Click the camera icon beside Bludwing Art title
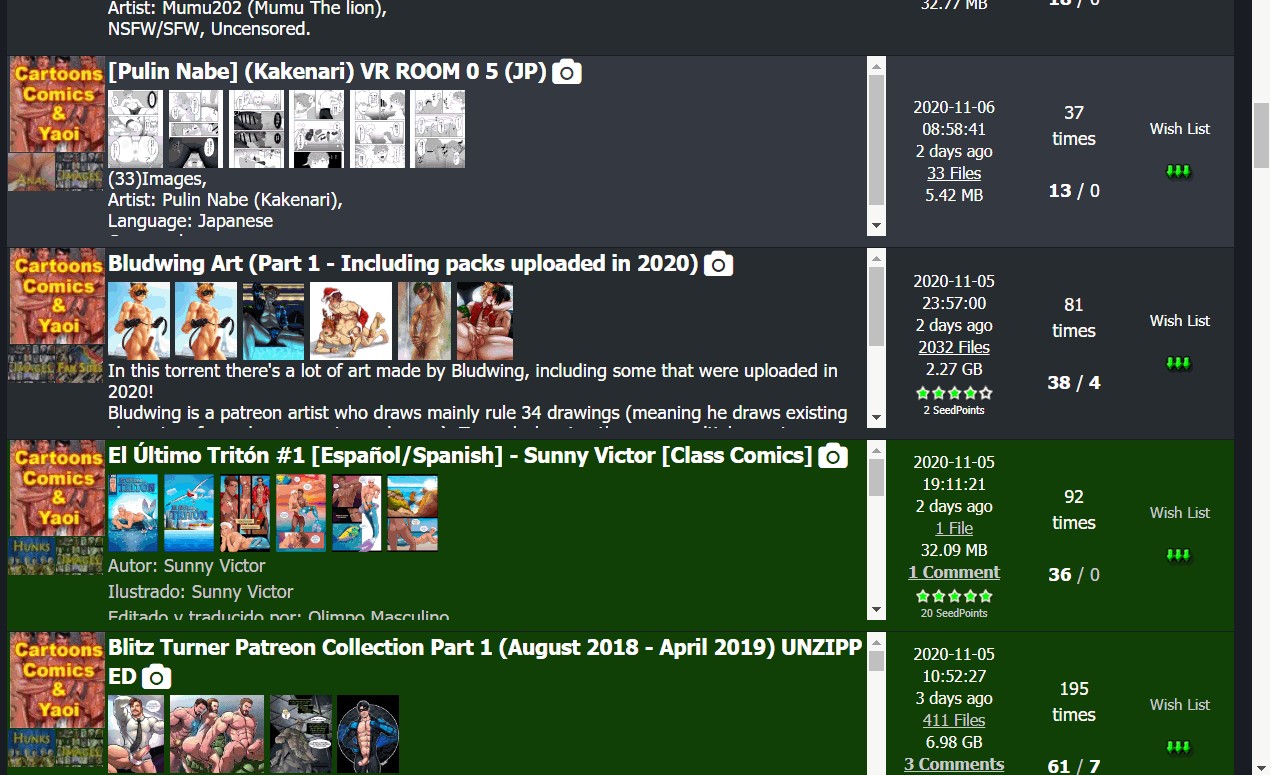Image resolution: width=1270 pixels, height=775 pixels. pyautogui.click(x=717, y=264)
